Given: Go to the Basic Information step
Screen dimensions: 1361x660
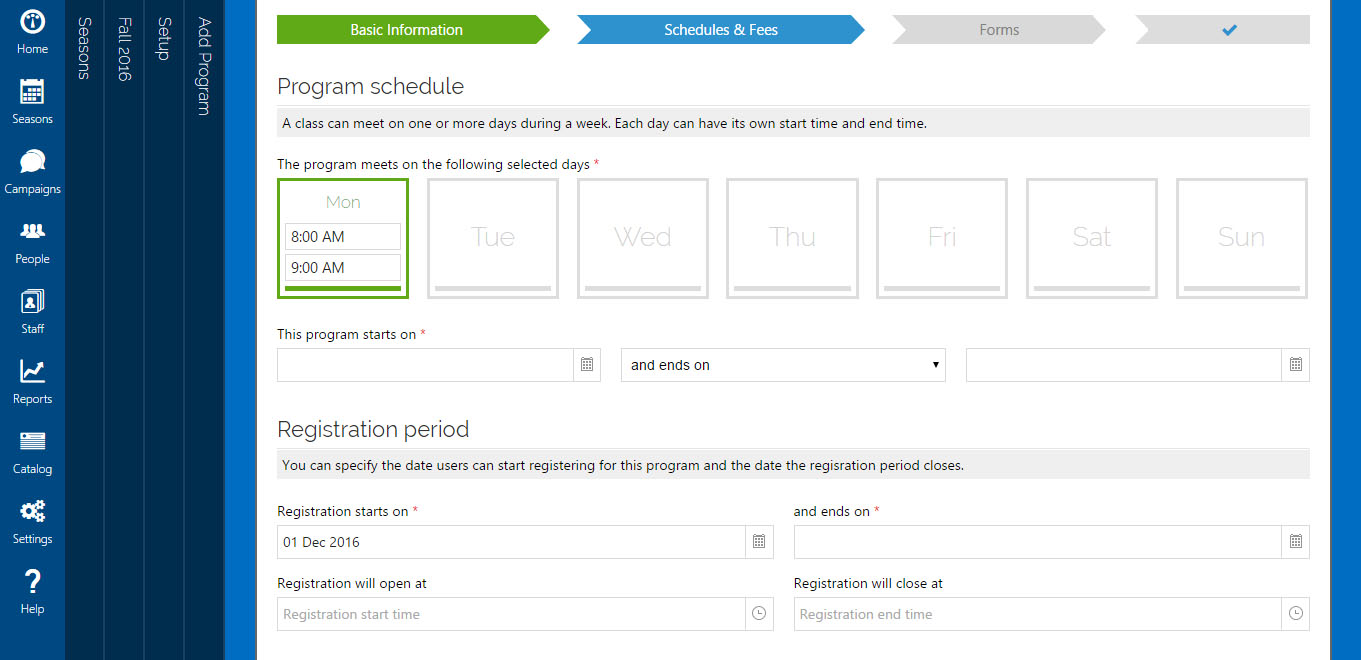Looking at the screenshot, I should pos(407,30).
